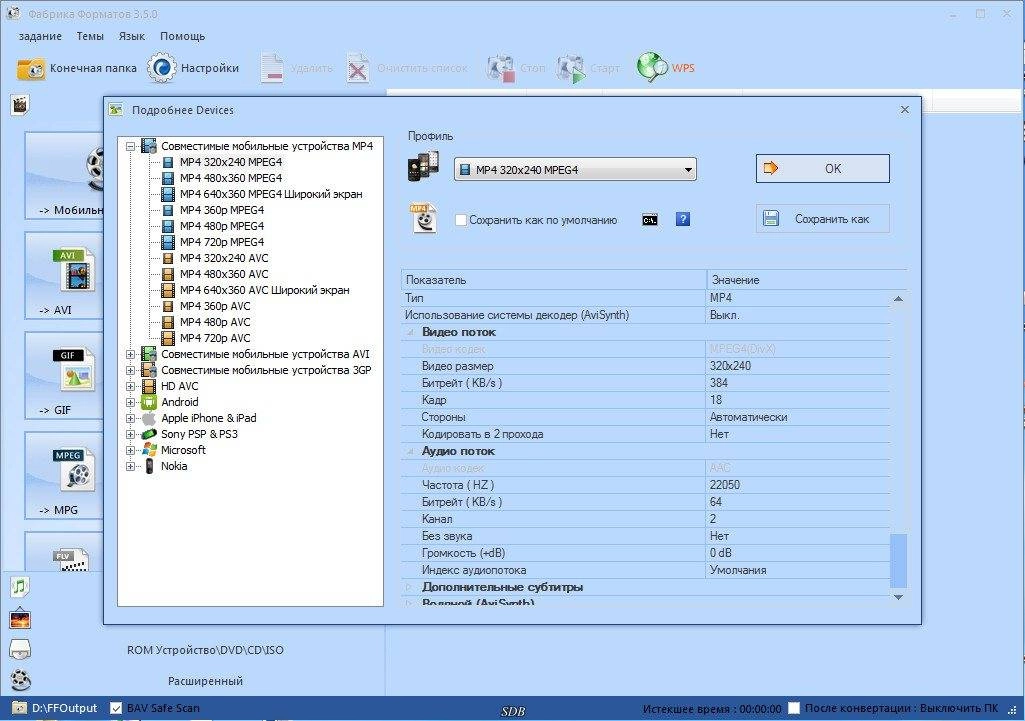The height and width of the screenshot is (721, 1025).
Task: Open the задание menu
Action: tap(41, 37)
